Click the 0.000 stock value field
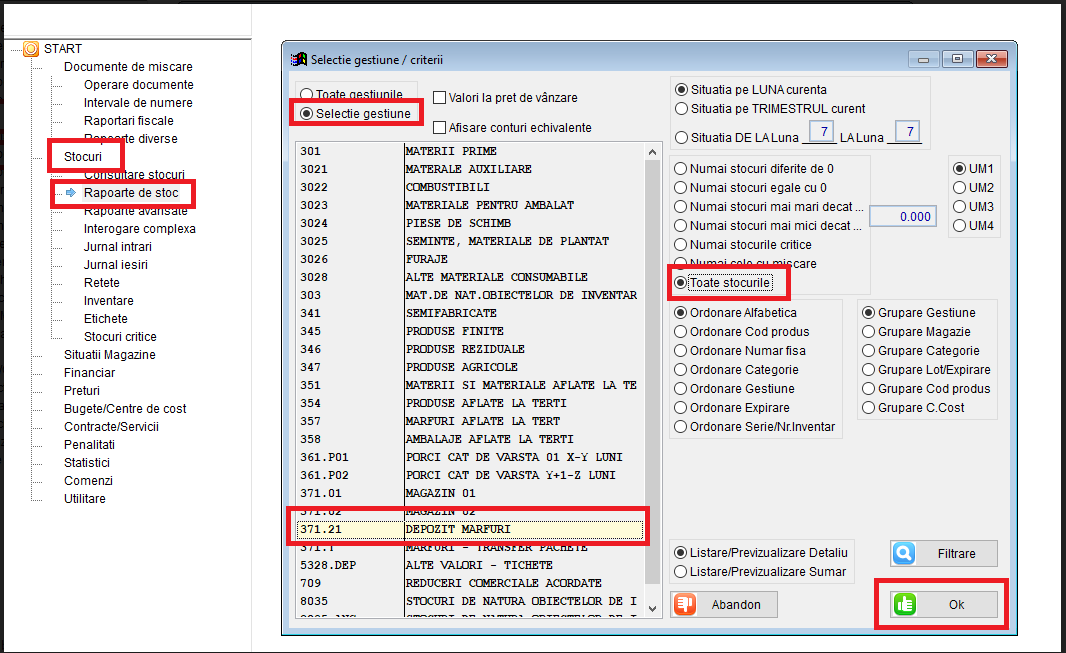This screenshot has width=1066, height=653. 902,216
